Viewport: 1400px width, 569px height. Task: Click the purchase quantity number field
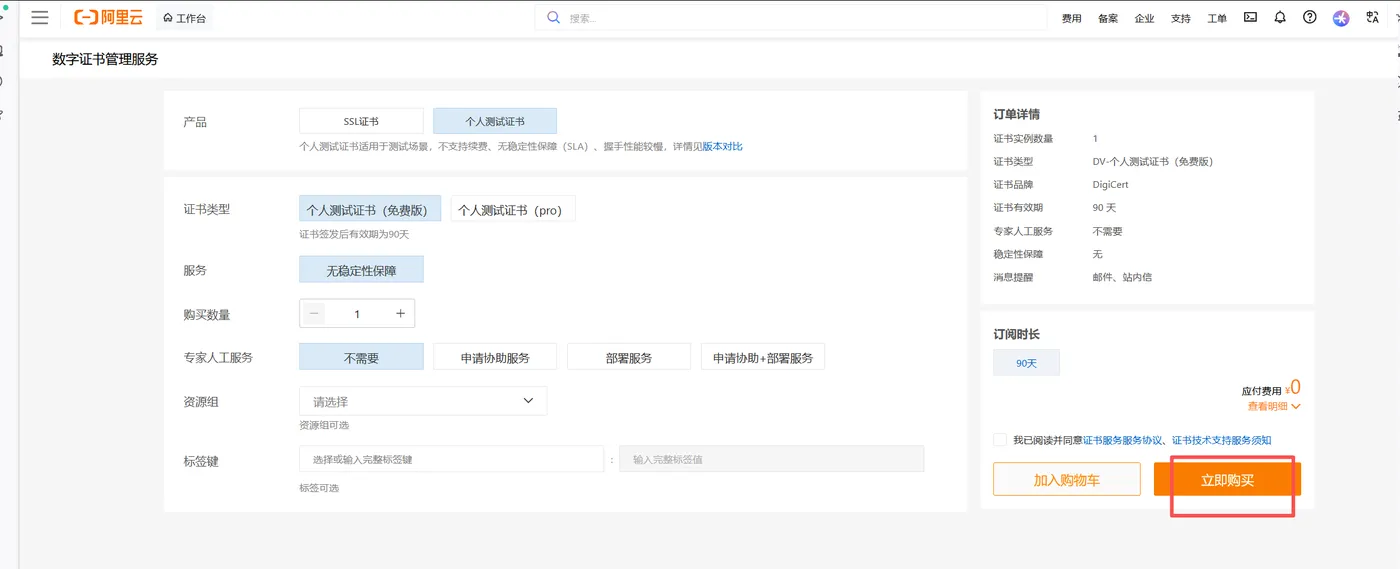(357, 313)
